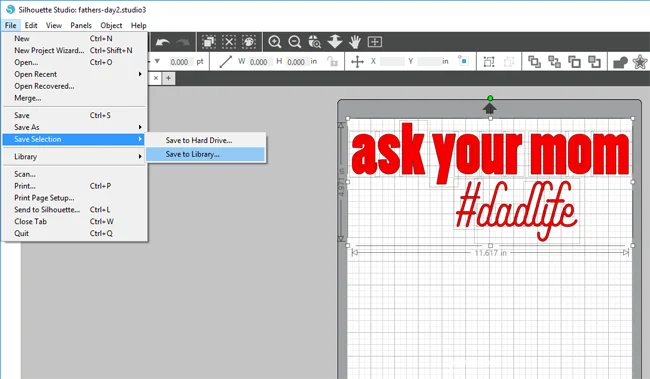This screenshot has width=650, height=379.
Task: Open the View menu
Action: (54, 25)
